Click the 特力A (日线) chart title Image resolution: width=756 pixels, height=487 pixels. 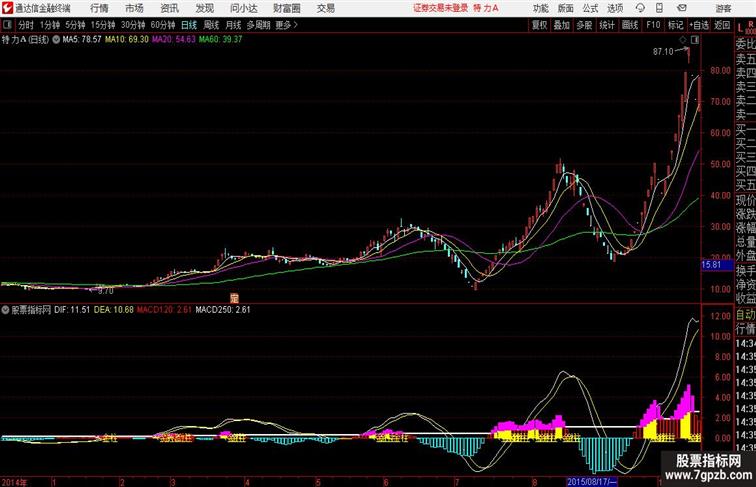click(x=26, y=40)
